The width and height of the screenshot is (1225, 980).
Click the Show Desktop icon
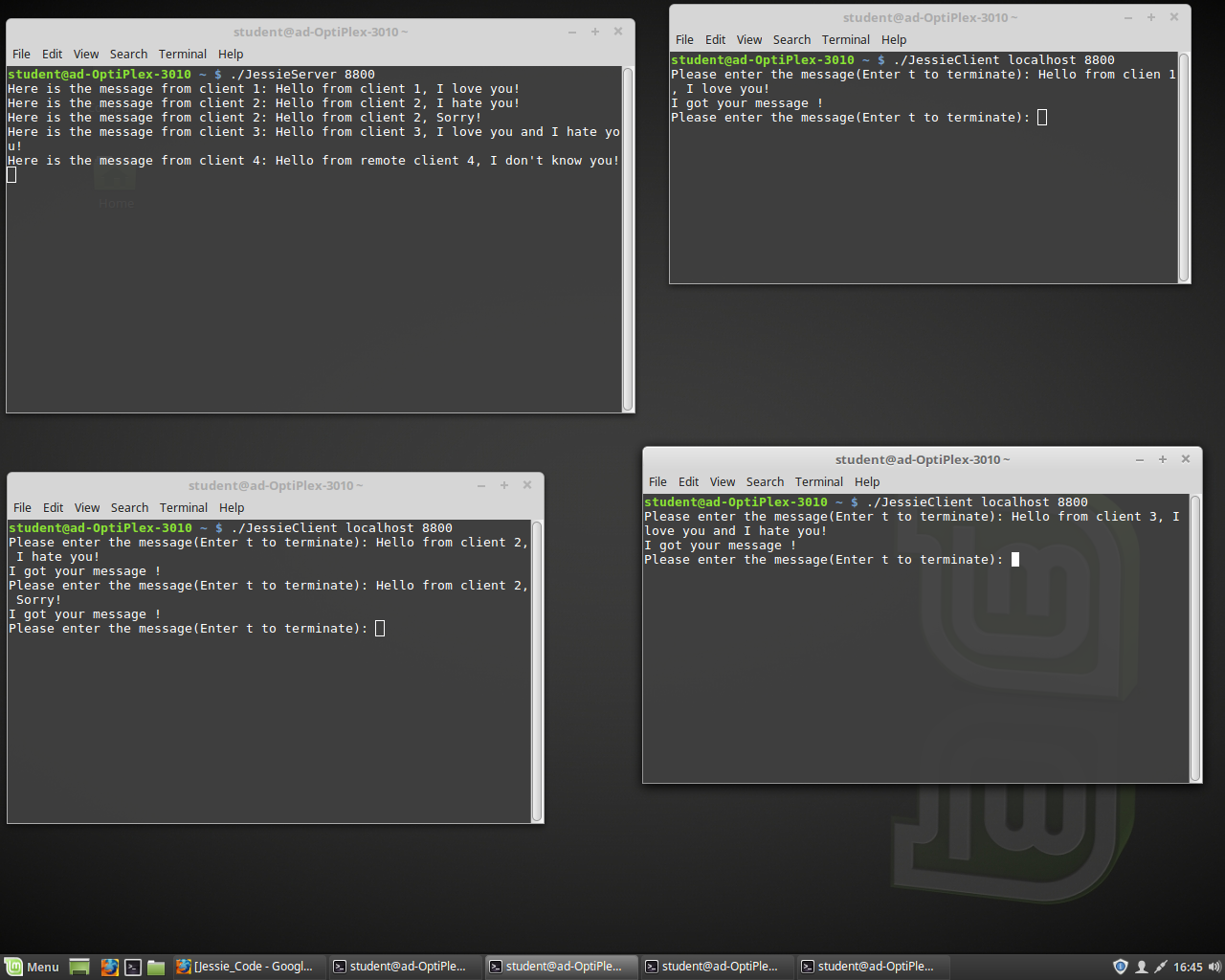coord(79,966)
